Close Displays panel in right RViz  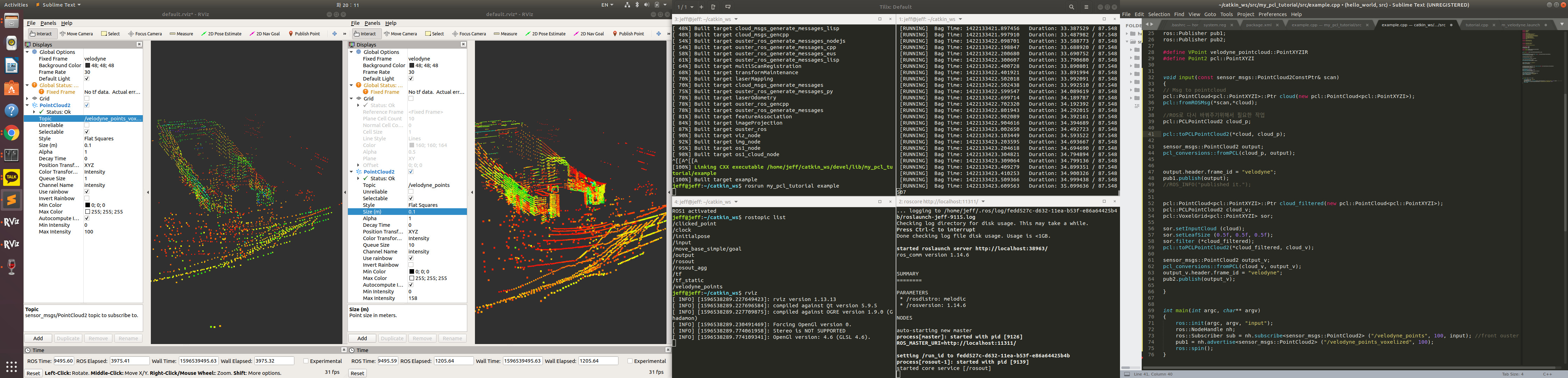(x=463, y=44)
